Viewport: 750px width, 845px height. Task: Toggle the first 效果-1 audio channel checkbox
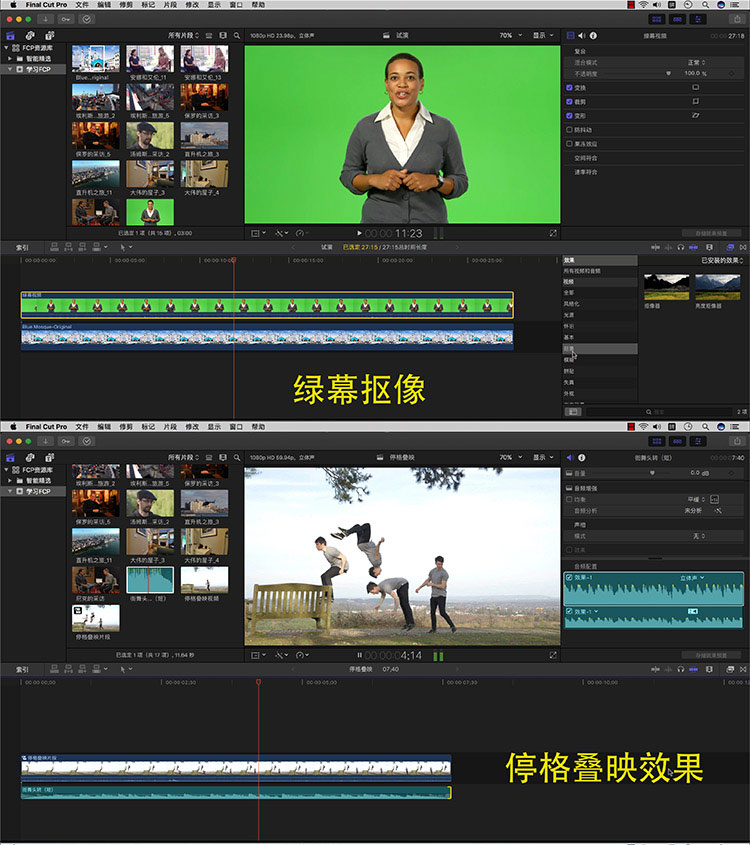(x=570, y=577)
